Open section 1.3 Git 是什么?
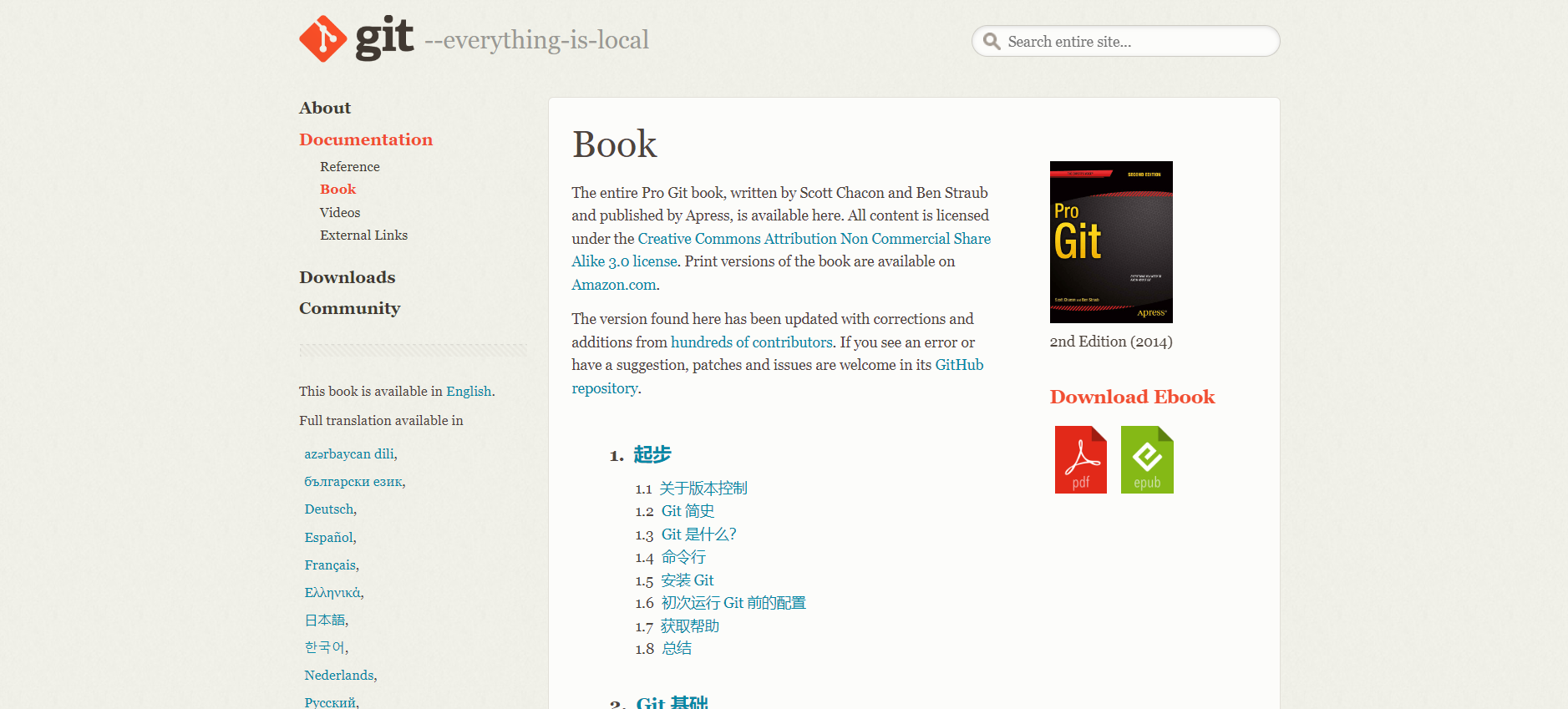 (x=698, y=534)
